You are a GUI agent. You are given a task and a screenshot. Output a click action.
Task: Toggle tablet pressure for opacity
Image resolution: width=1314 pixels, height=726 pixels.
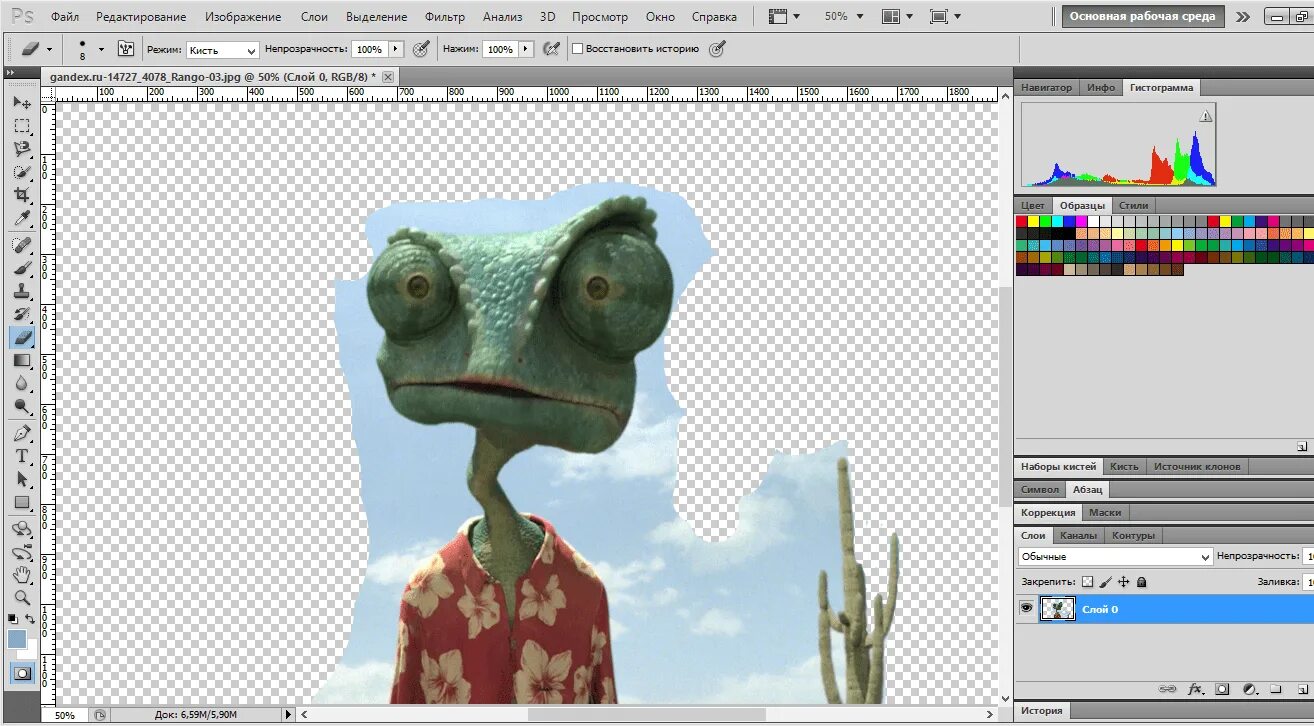point(422,48)
